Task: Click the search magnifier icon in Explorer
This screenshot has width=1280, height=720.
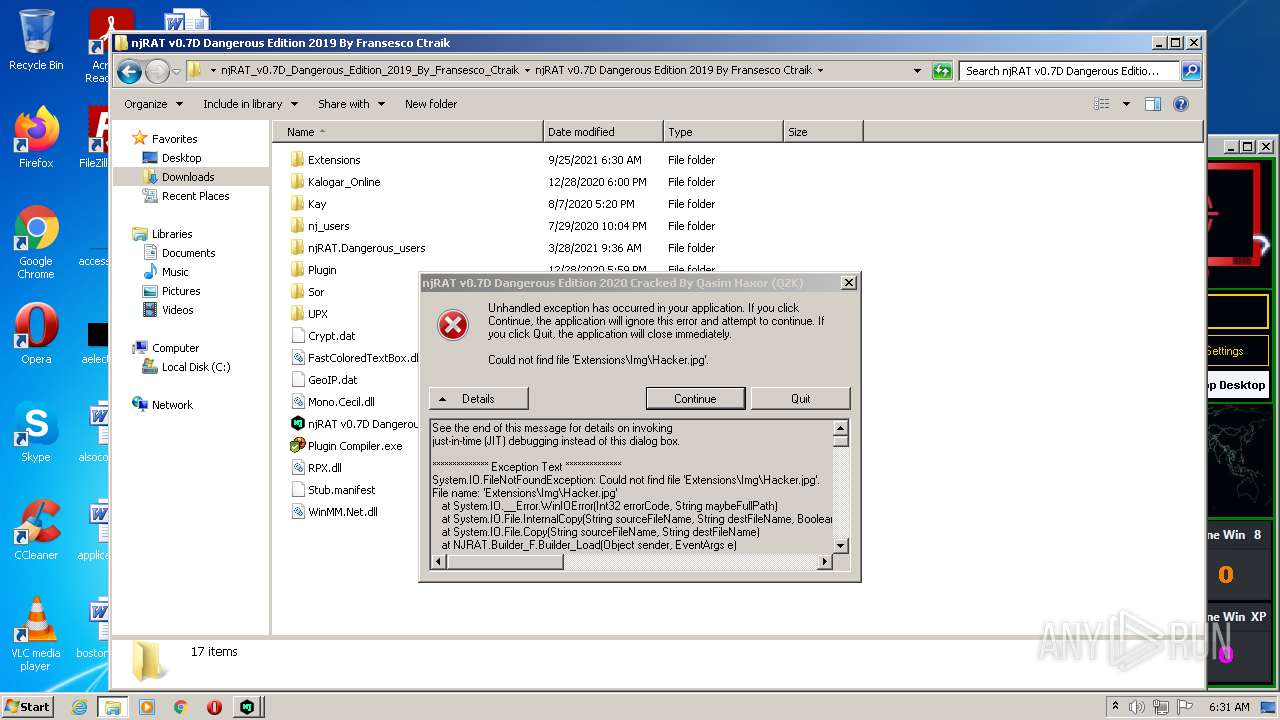Action: pyautogui.click(x=1191, y=71)
